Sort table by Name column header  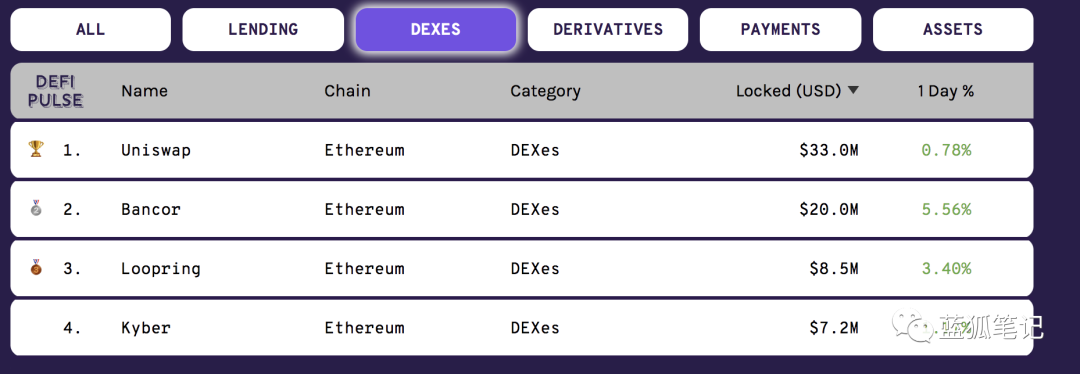coord(144,91)
